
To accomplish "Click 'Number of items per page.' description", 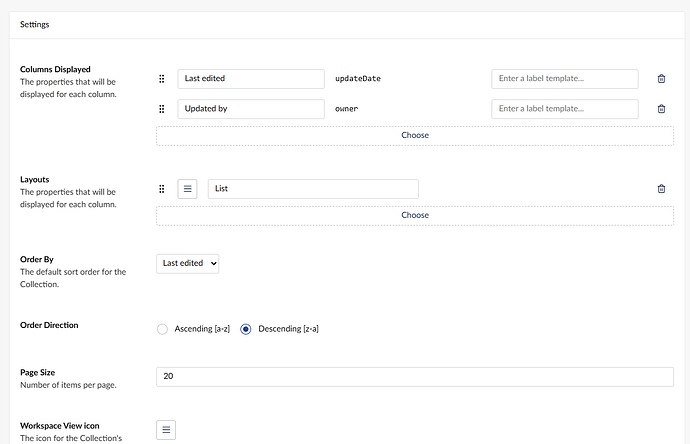I will (68, 385).
